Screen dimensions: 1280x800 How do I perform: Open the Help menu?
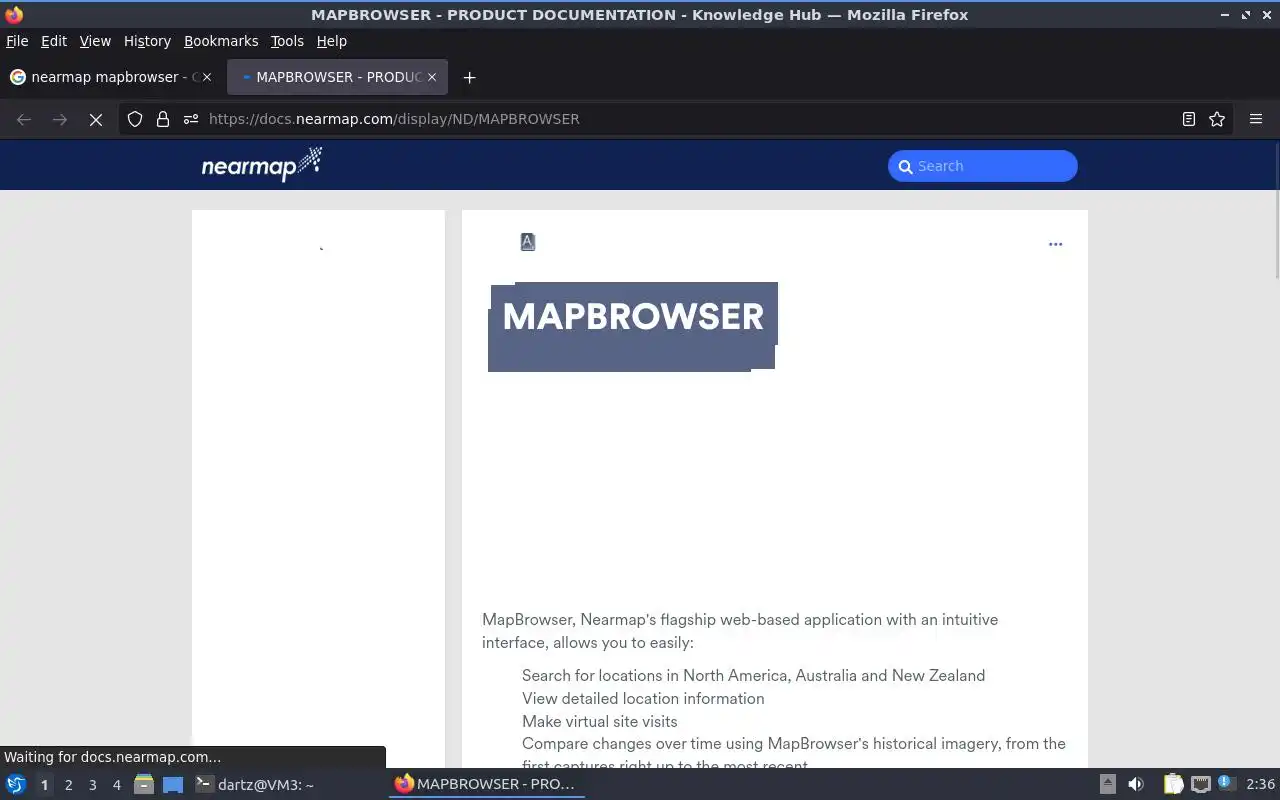point(332,41)
